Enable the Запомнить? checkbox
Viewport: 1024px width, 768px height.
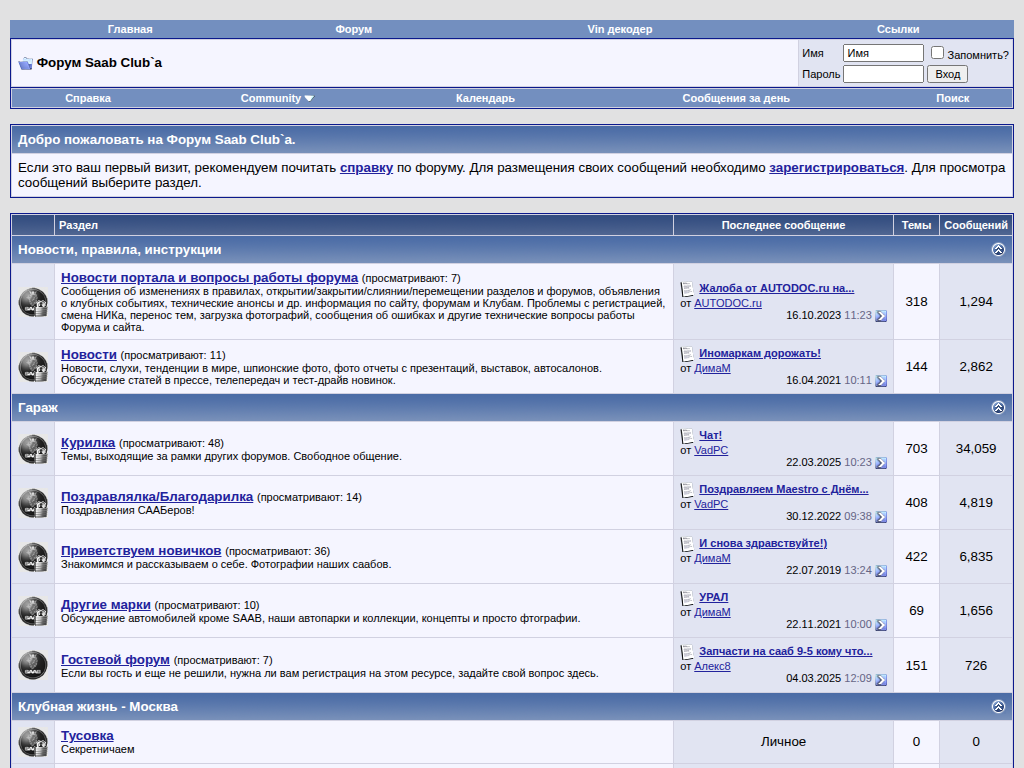coord(938,53)
